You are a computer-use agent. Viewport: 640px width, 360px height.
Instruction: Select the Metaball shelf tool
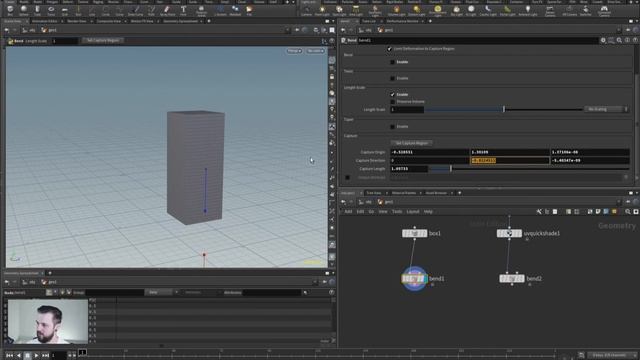[x=235, y=10]
